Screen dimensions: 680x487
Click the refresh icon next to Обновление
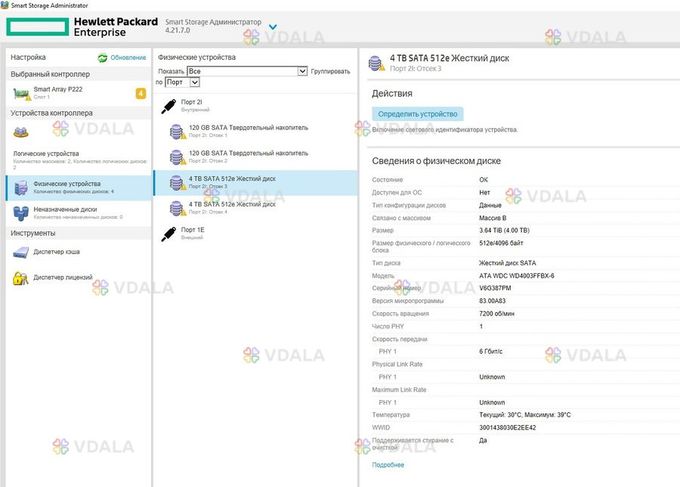tap(104, 58)
